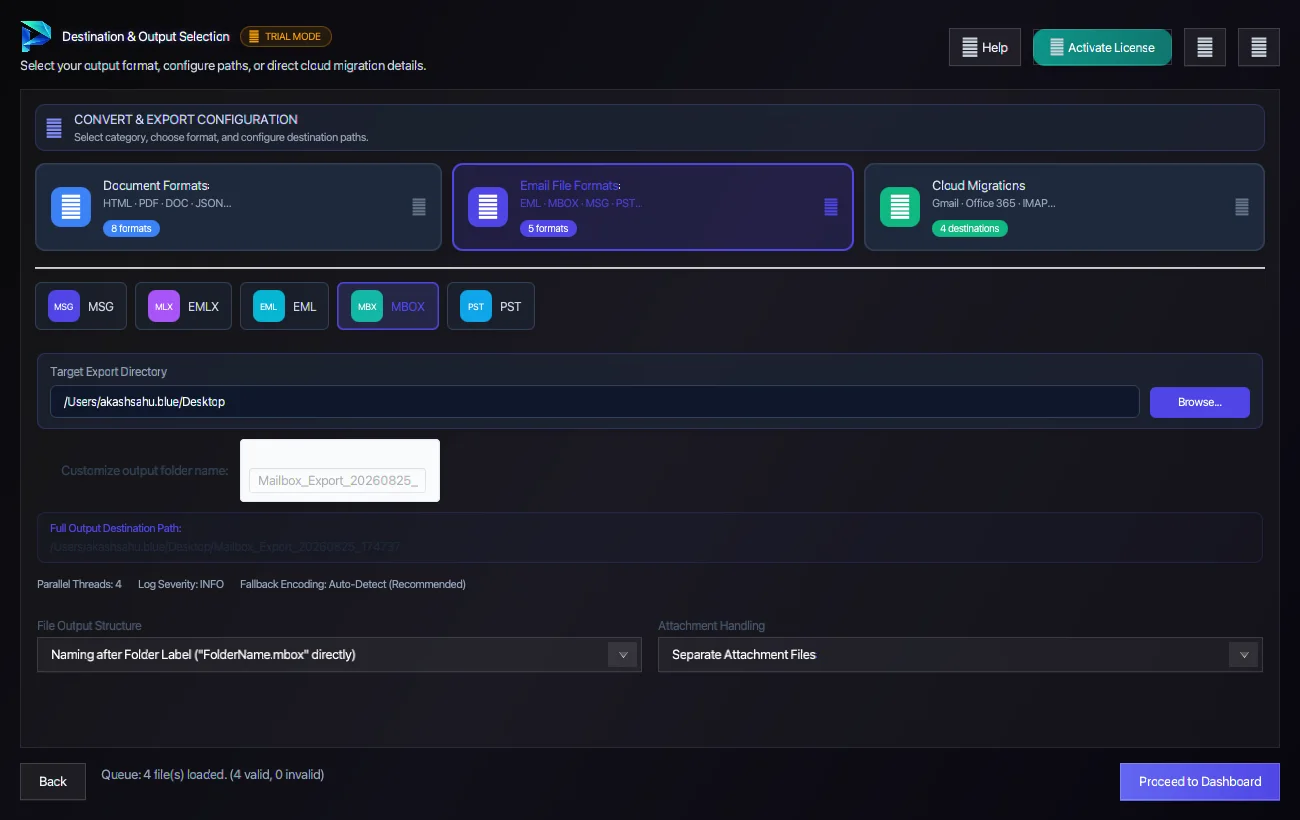Click the "Log Severity: INFO" text
Image resolution: width=1300 pixels, height=820 pixels.
coord(181,584)
